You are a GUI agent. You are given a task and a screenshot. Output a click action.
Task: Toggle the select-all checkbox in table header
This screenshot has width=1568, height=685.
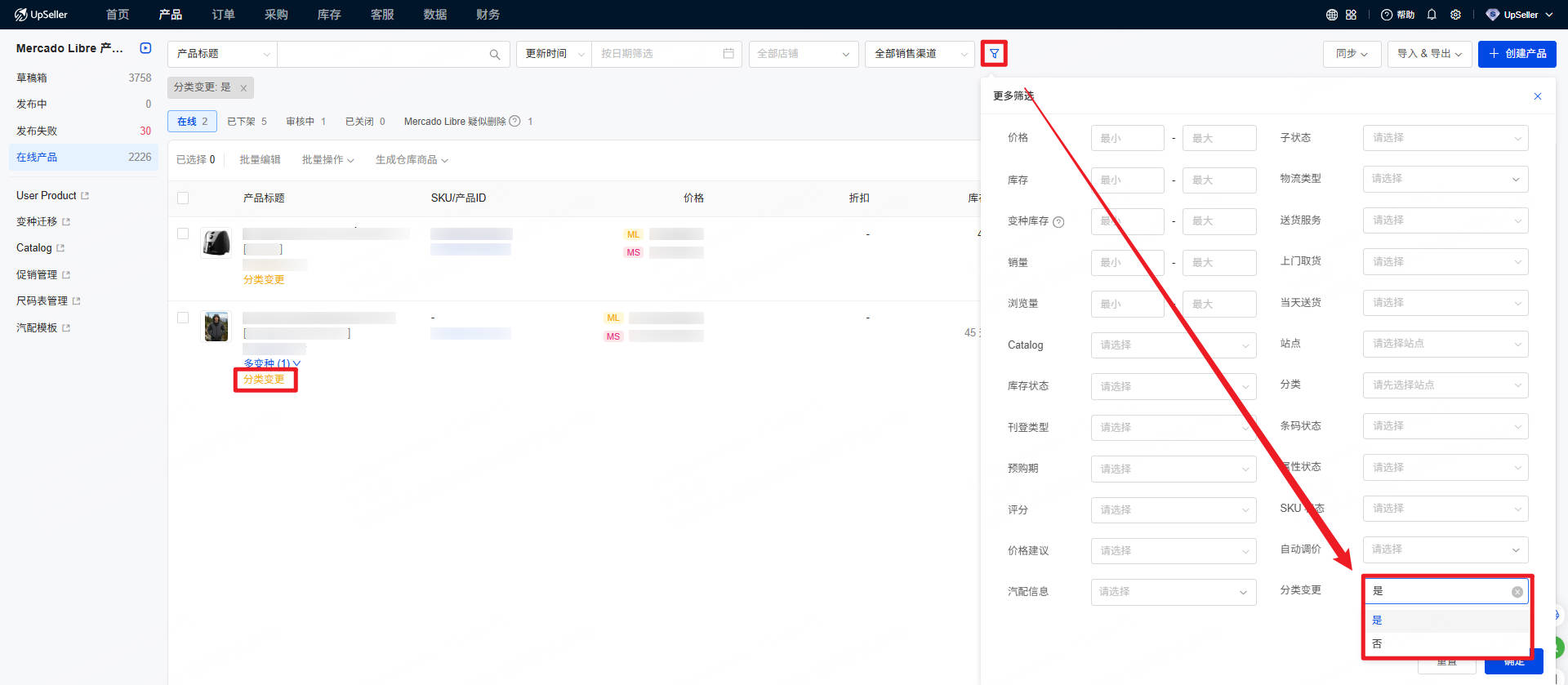click(183, 198)
